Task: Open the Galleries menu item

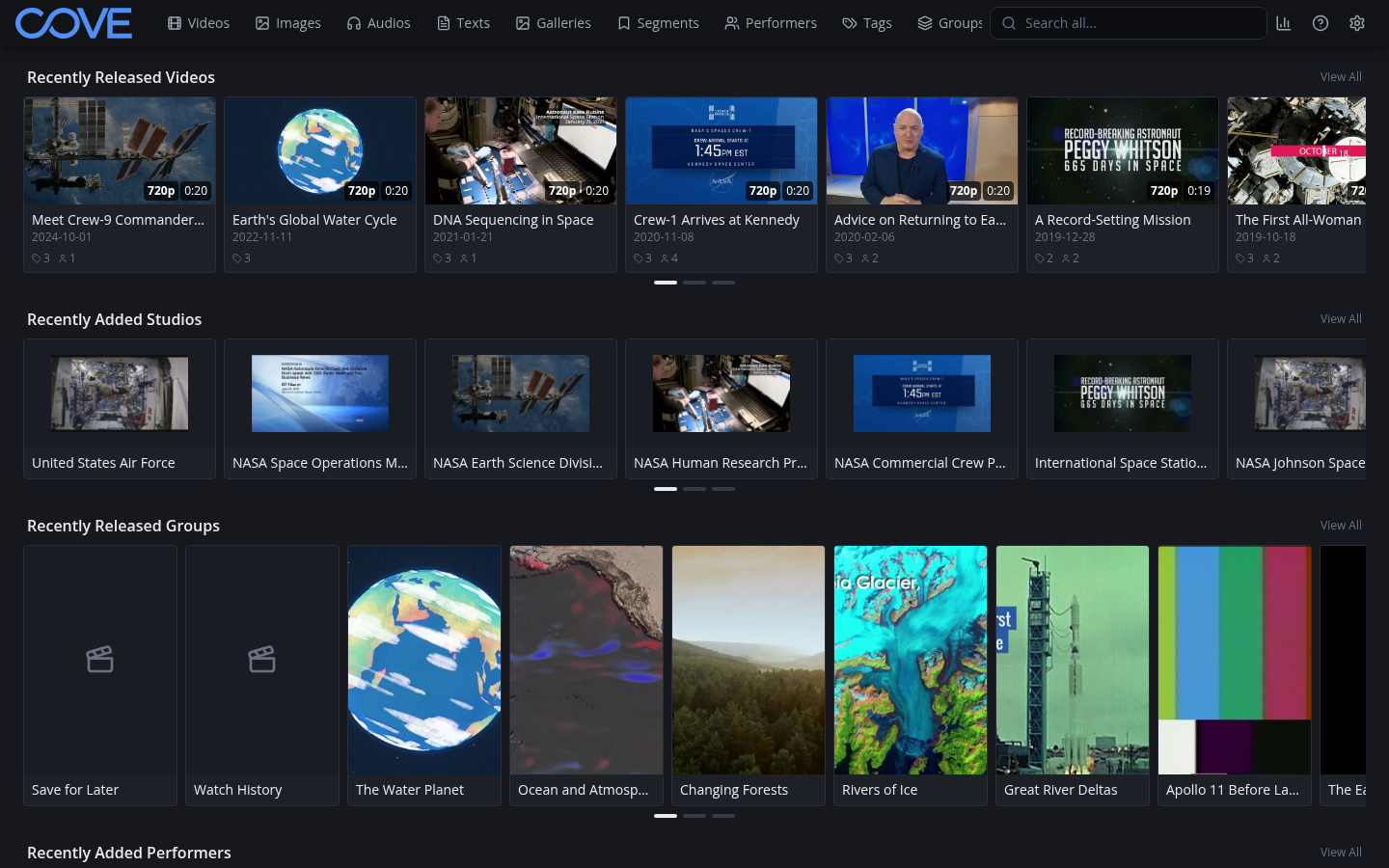Action: pyautogui.click(x=553, y=23)
